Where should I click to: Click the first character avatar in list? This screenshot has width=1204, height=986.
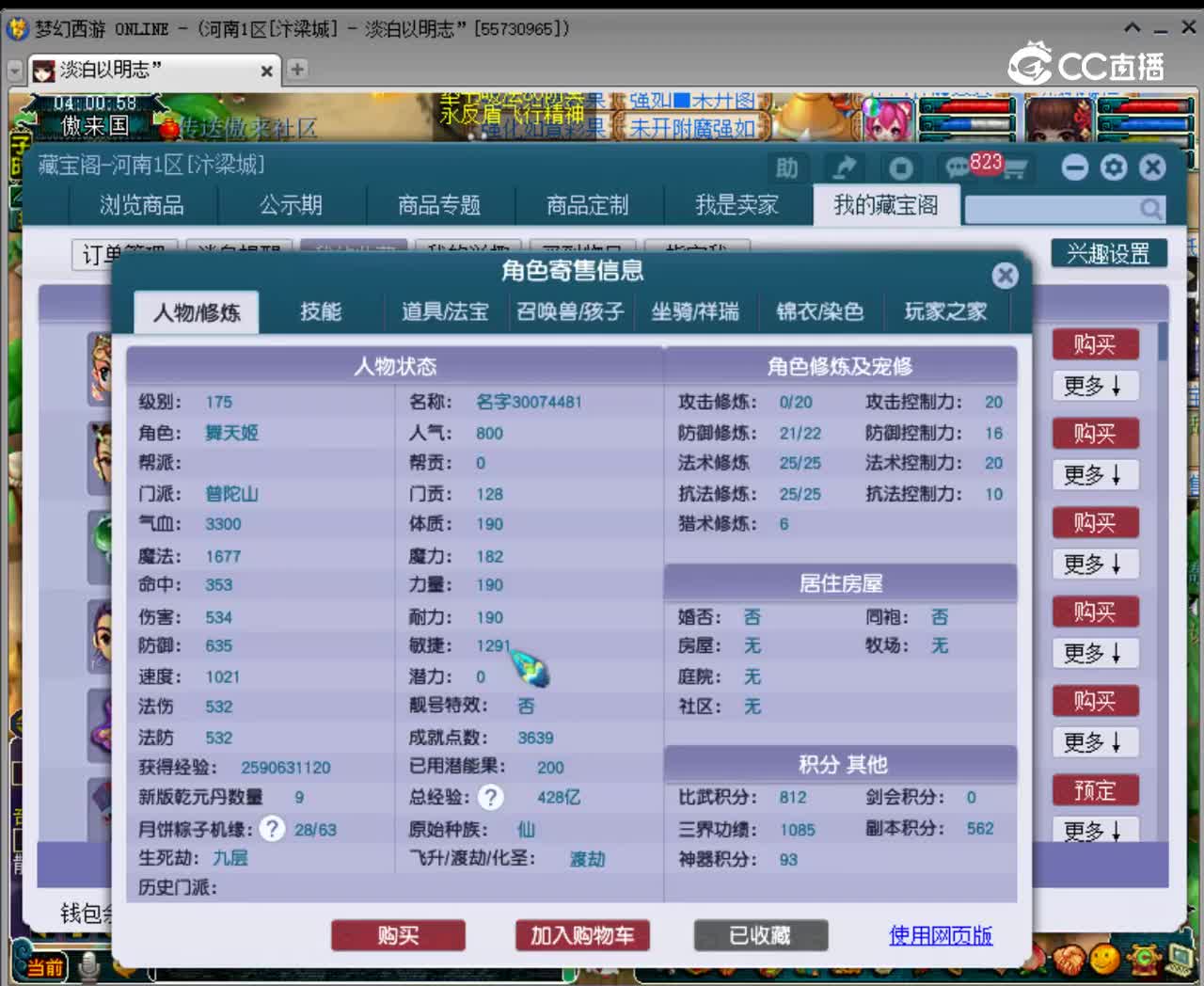(101, 370)
